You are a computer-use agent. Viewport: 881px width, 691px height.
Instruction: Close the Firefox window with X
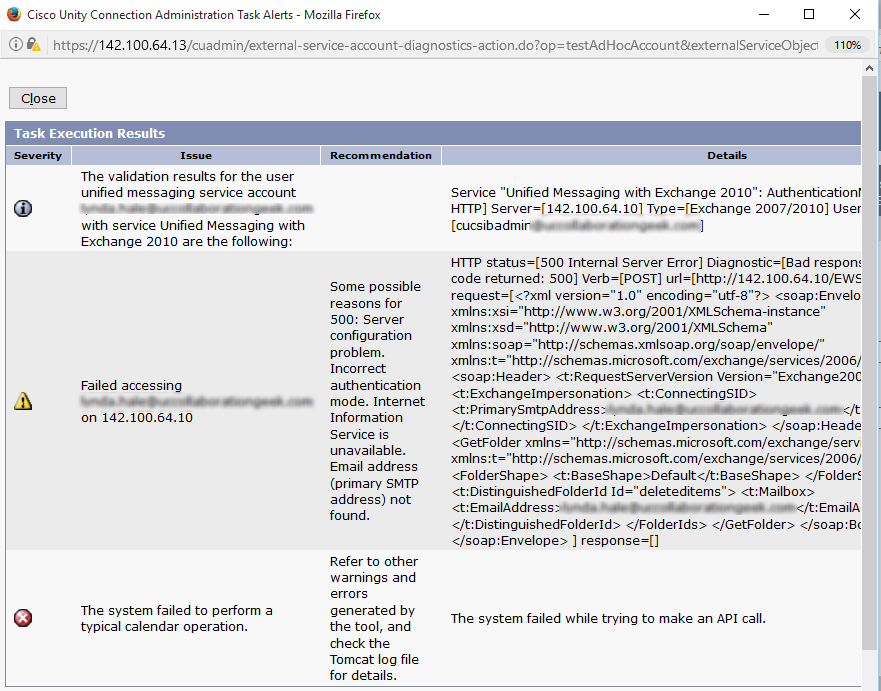tap(855, 14)
